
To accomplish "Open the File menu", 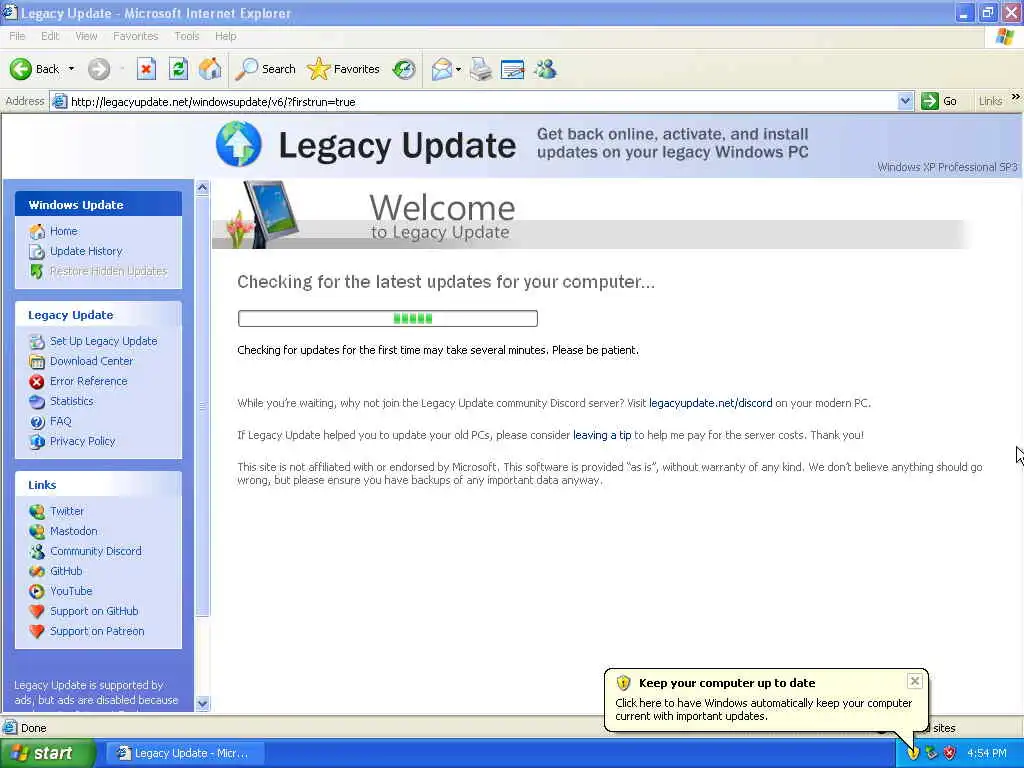I will click(x=17, y=36).
